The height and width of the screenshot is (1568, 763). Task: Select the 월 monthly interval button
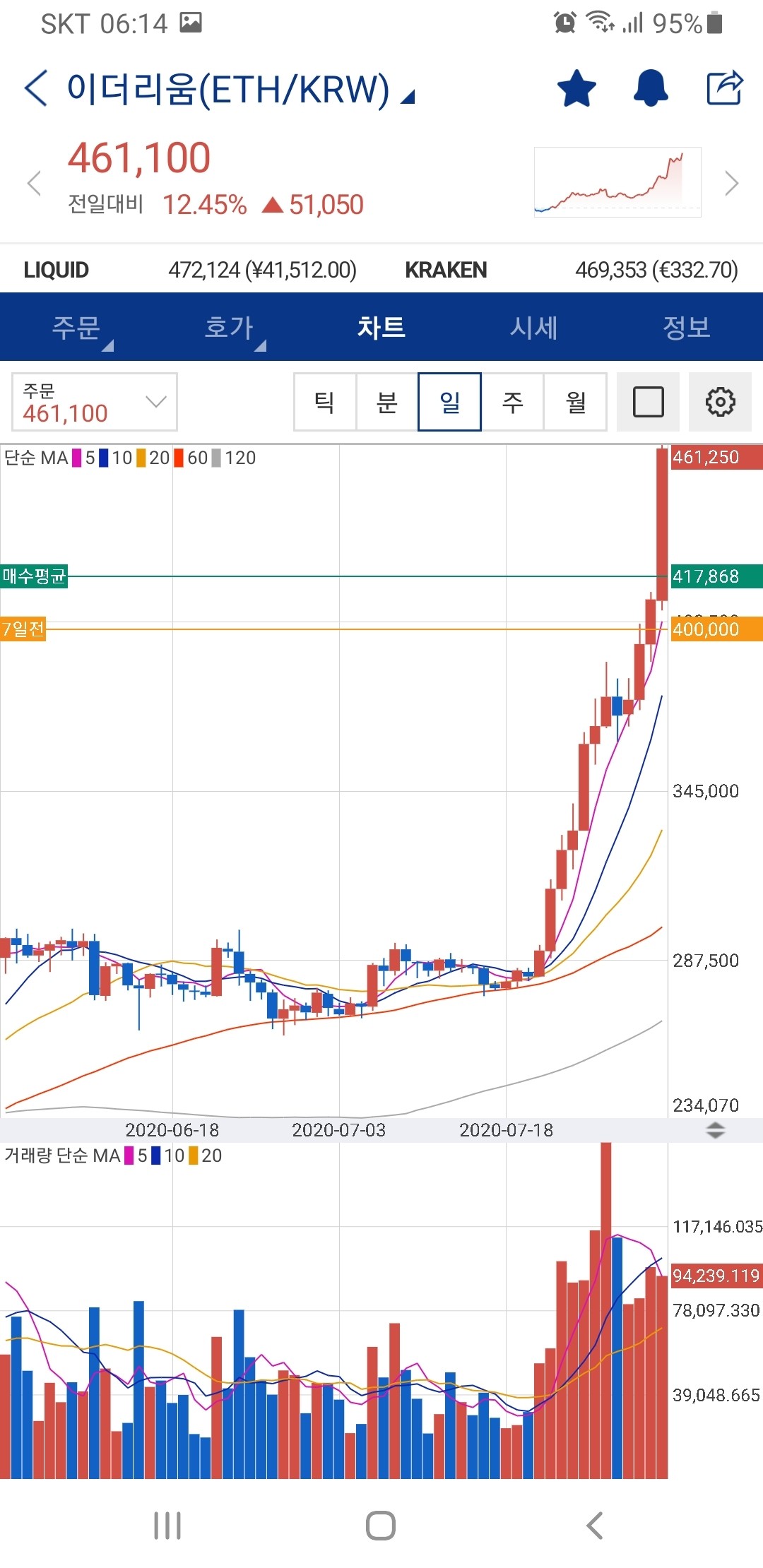click(x=575, y=402)
